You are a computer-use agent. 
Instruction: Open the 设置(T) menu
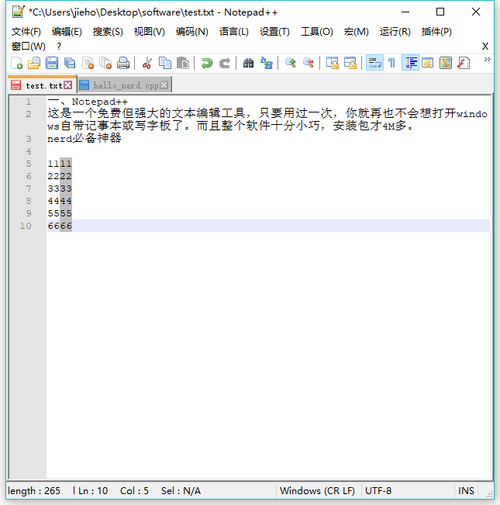coord(275,32)
